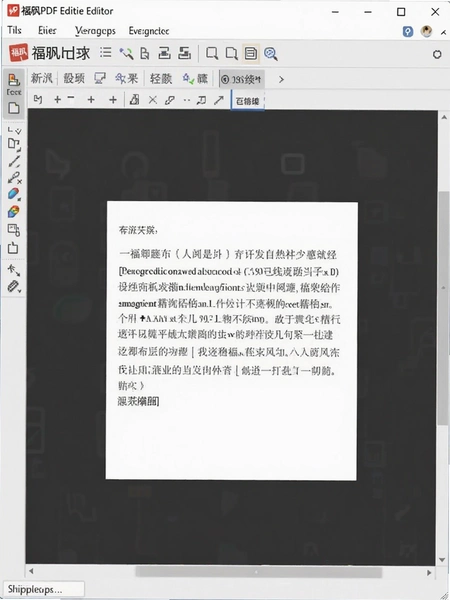Image resolution: width=450 pixels, height=600 pixels.
Task: Click the blue magnifier search icon
Action: (271, 54)
